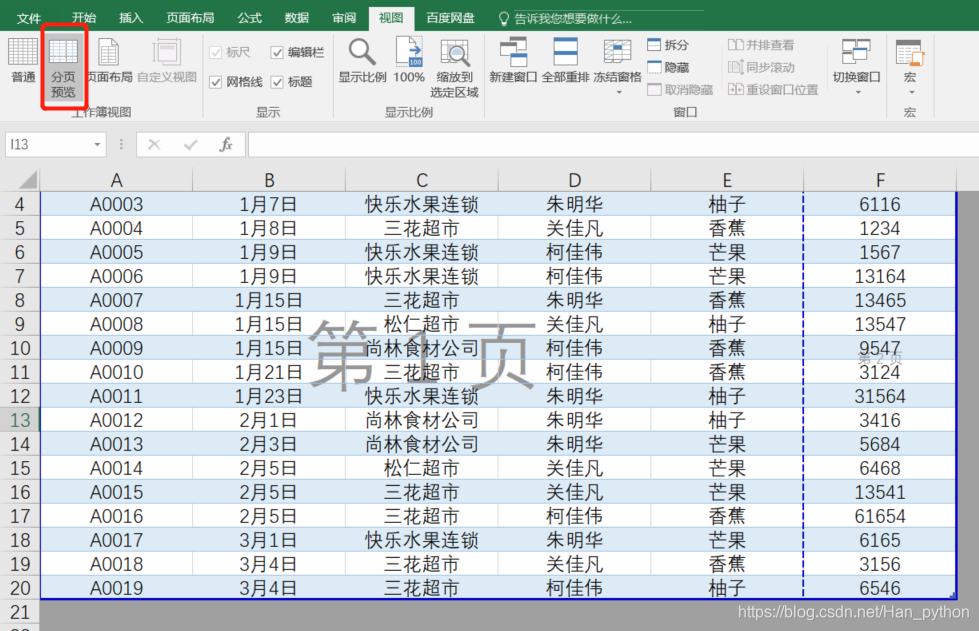Select row 20 header

(20, 588)
